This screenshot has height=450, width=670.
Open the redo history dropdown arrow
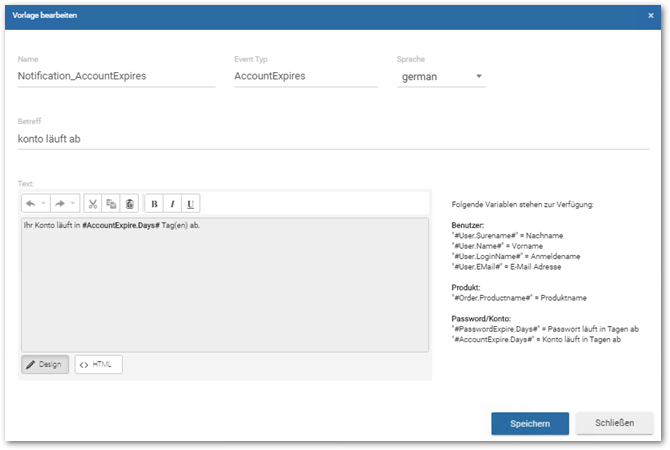[73, 203]
